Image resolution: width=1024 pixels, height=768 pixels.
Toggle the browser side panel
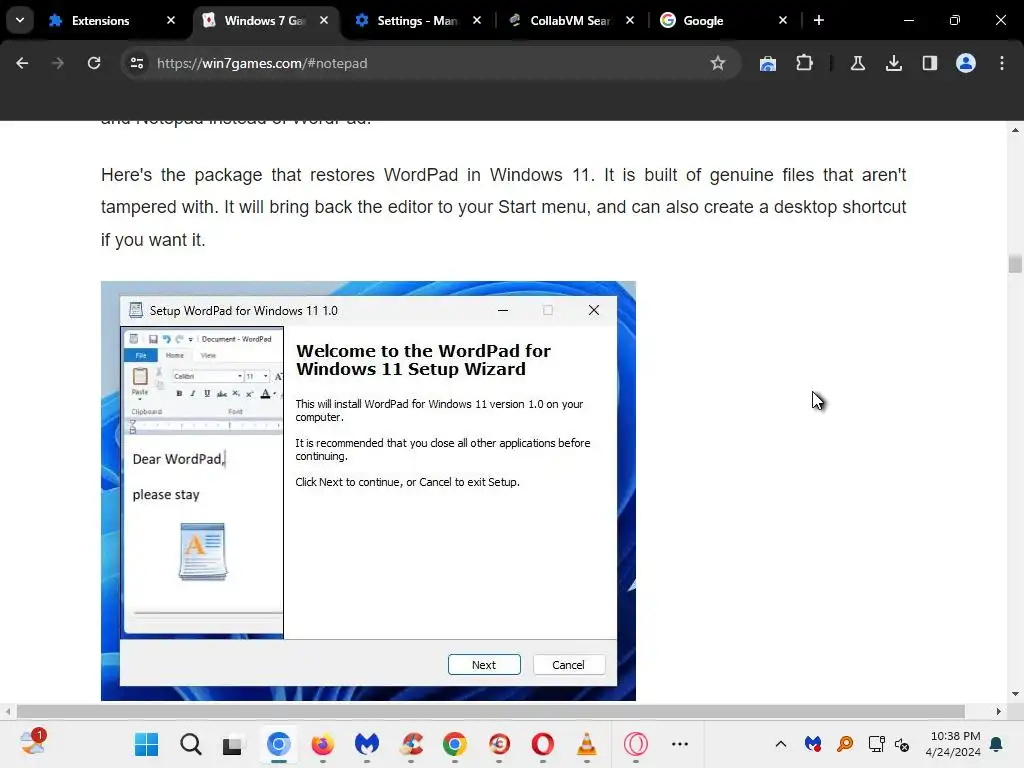coord(929,63)
